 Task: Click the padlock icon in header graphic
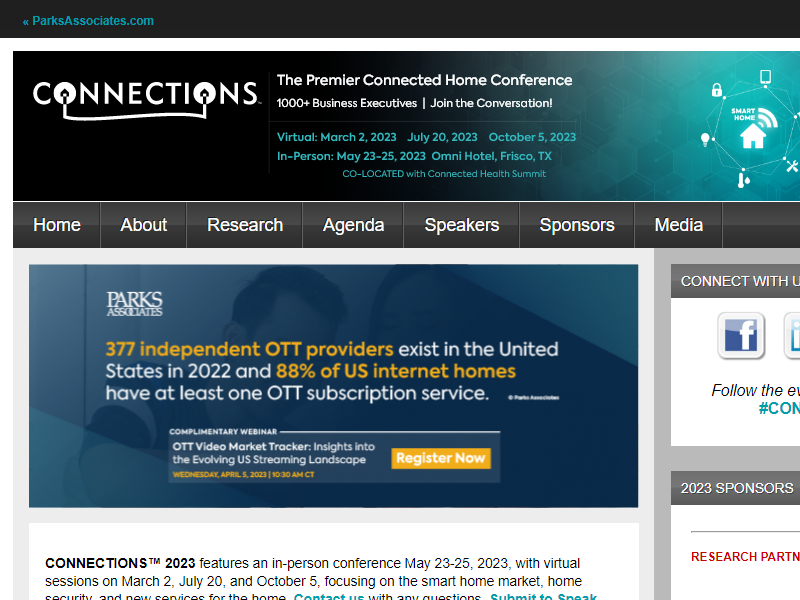pyautogui.click(x=717, y=90)
